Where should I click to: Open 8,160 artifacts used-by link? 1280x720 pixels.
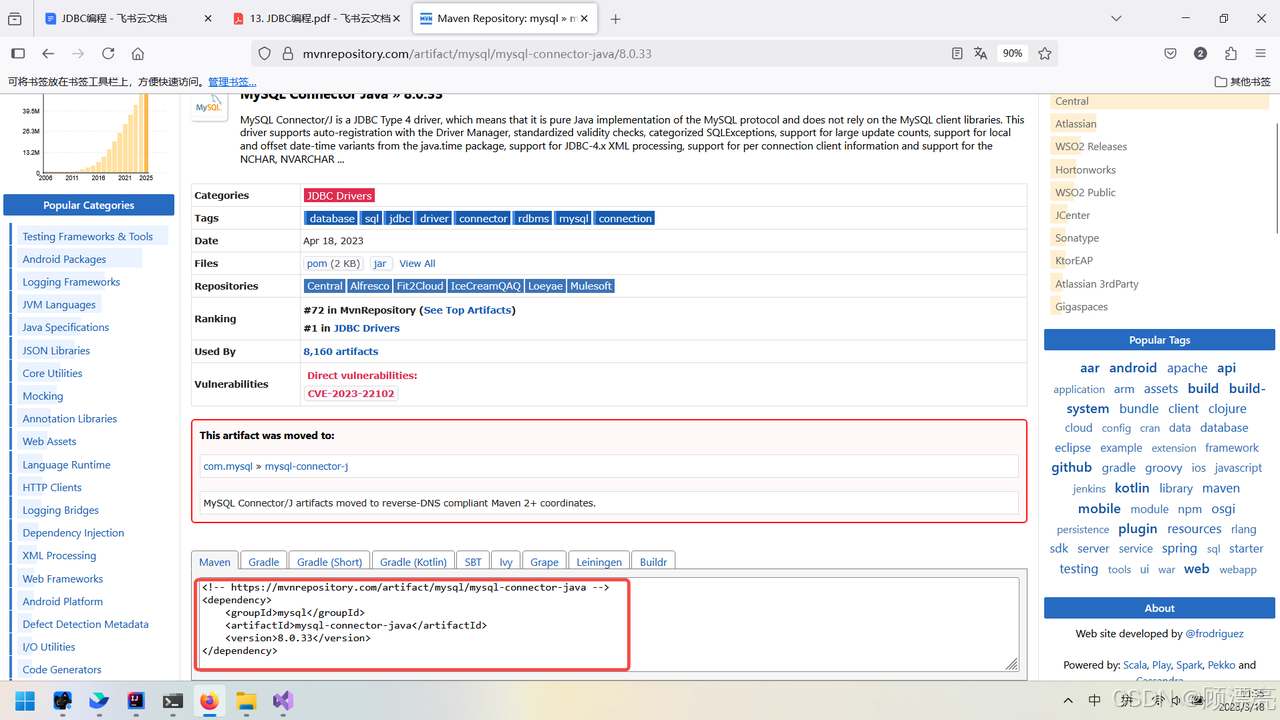click(x=341, y=352)
